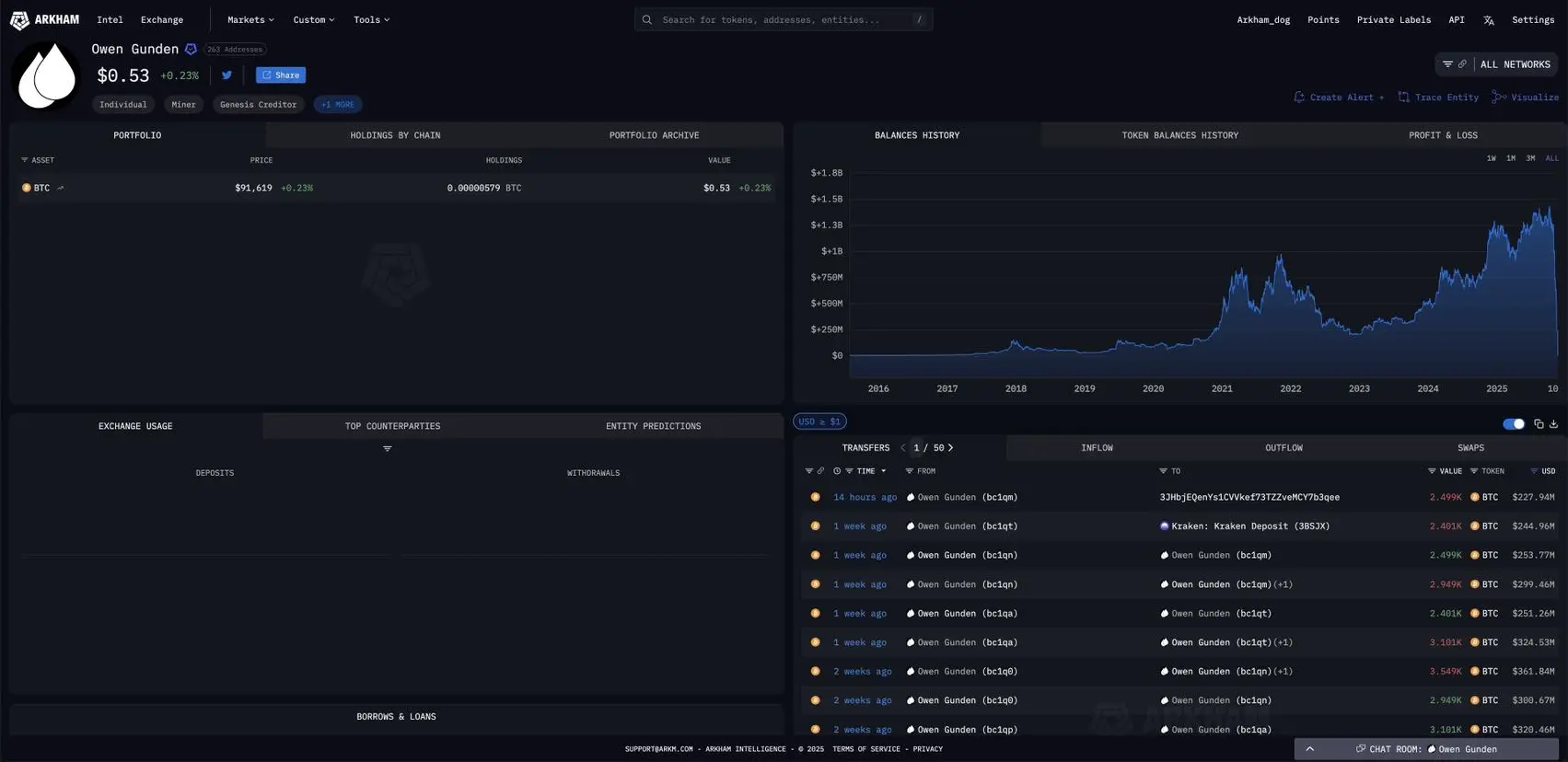Toggle the blue switch above transfers table
The width and height of the screenshot is (1568, 762).
pos(1513,424)
